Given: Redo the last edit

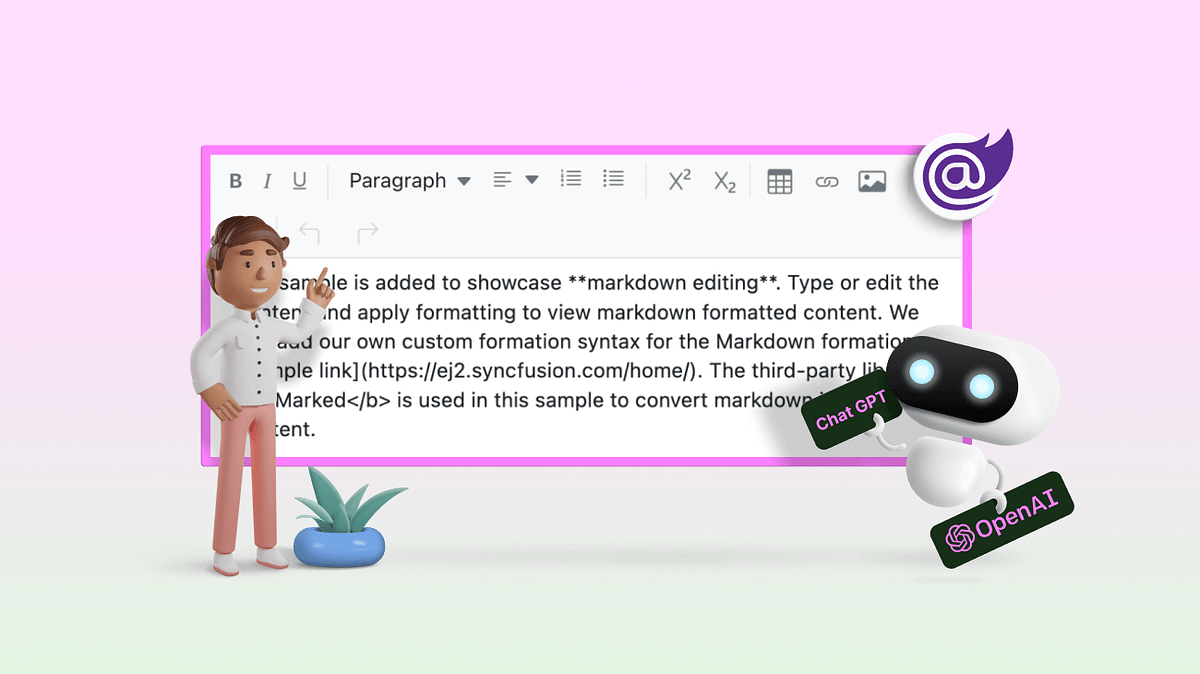Looking at the screenshot, I should click(x=366, y=231).
